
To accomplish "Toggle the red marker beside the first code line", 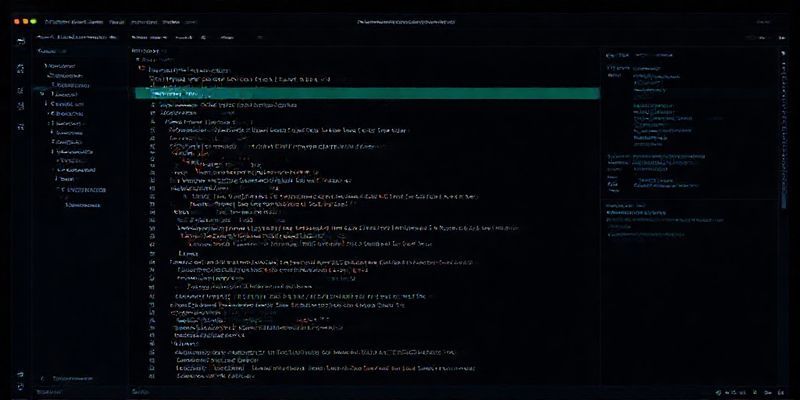I will point(141,70).
